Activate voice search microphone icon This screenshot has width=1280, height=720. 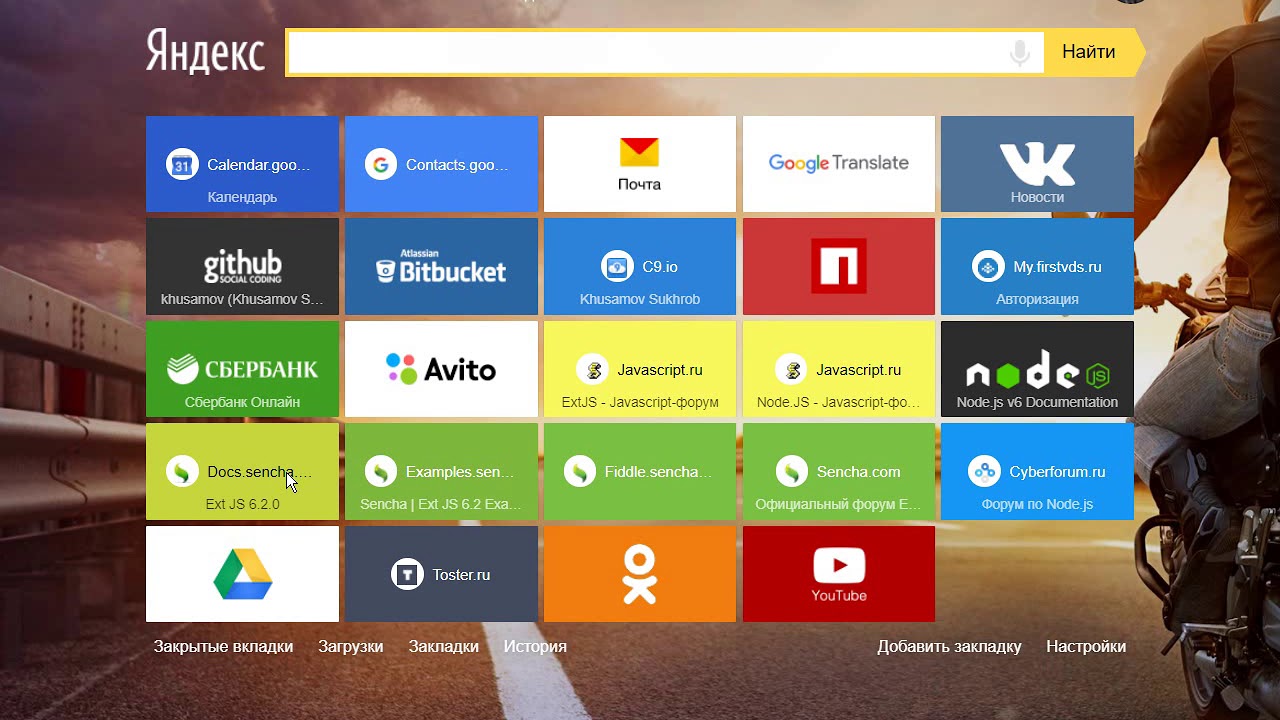coord(1019,53)
